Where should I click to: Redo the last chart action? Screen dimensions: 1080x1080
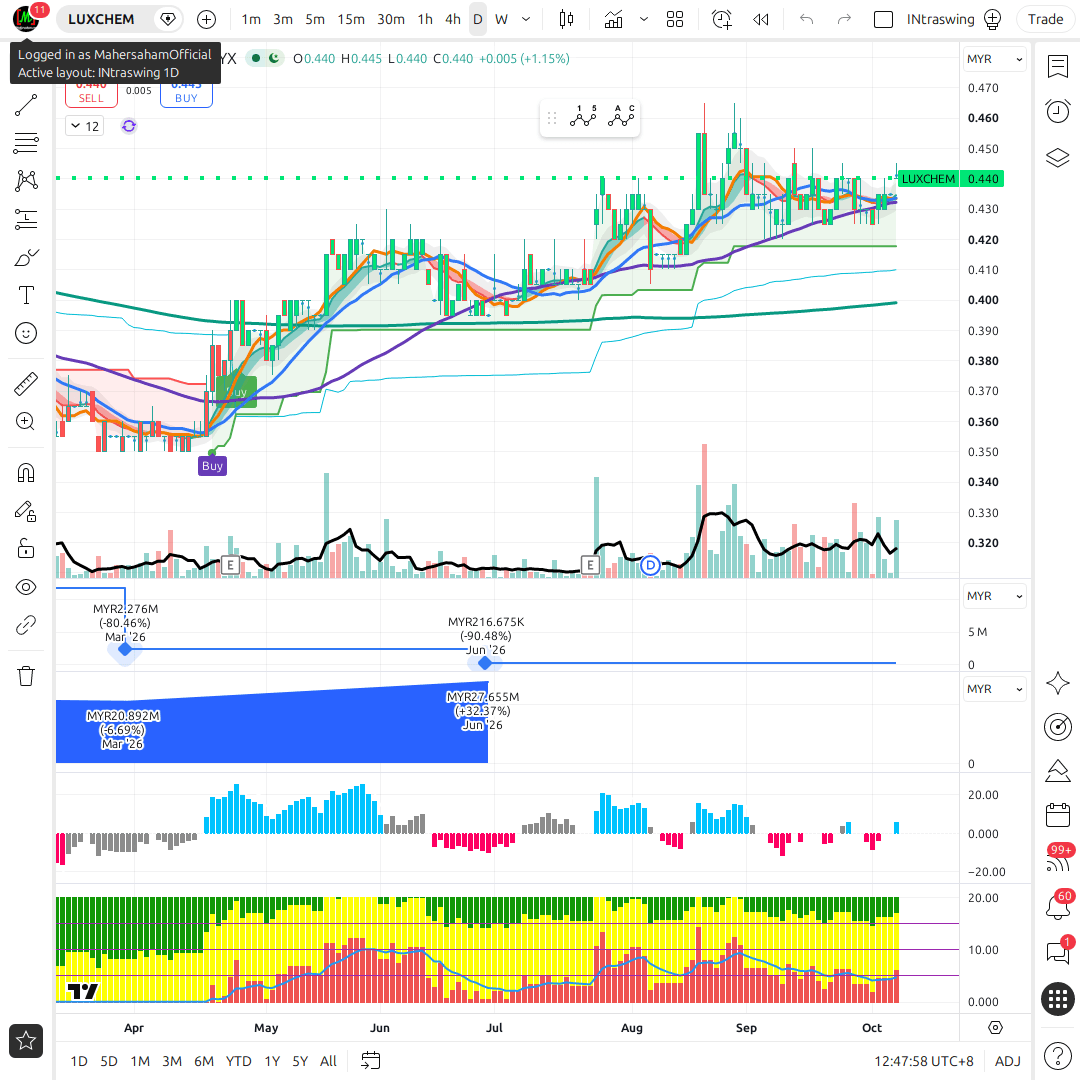pos(844,19)
